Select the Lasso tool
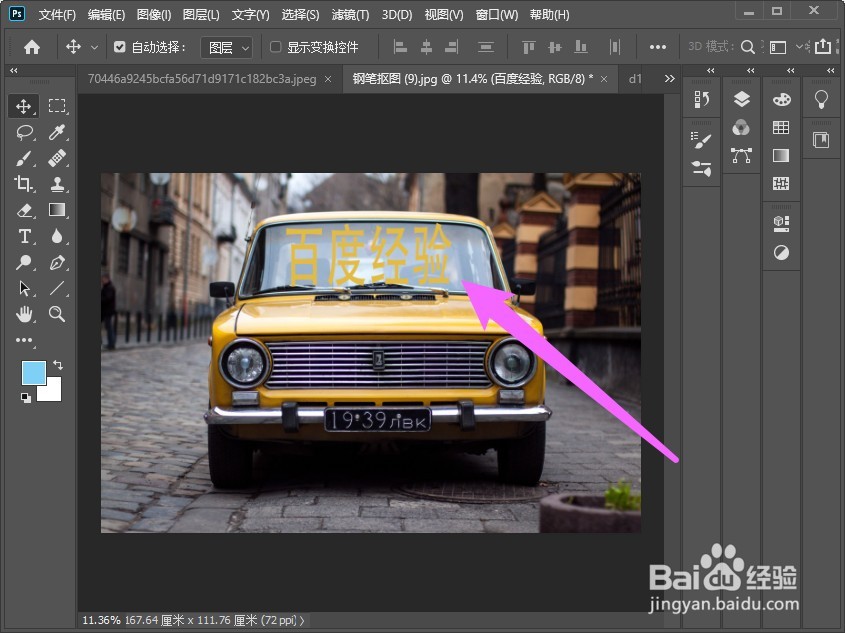The image size is (845, 633). click(x=24, y=133)
